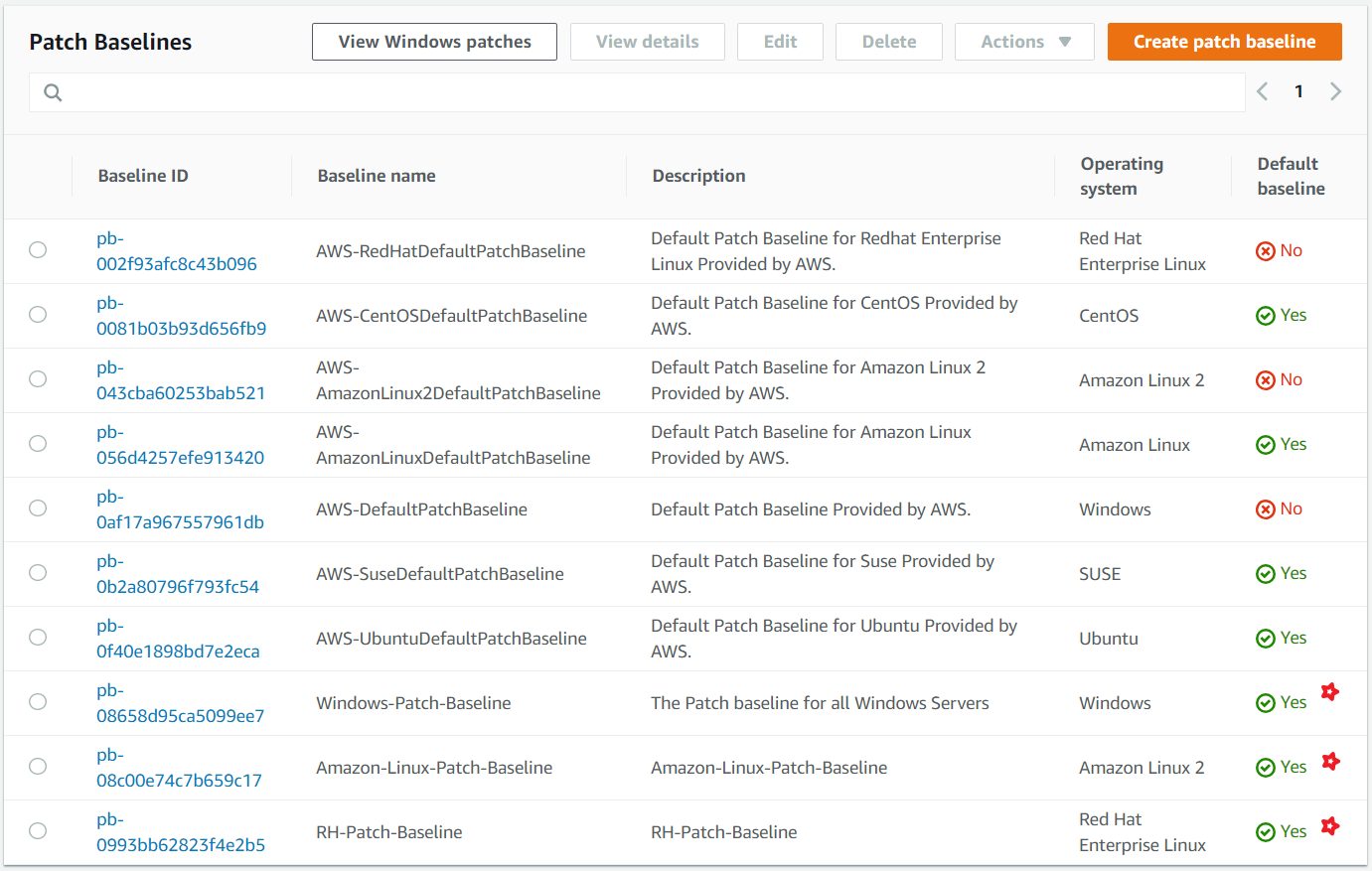Click the Delete button

[x=889, y=42]
